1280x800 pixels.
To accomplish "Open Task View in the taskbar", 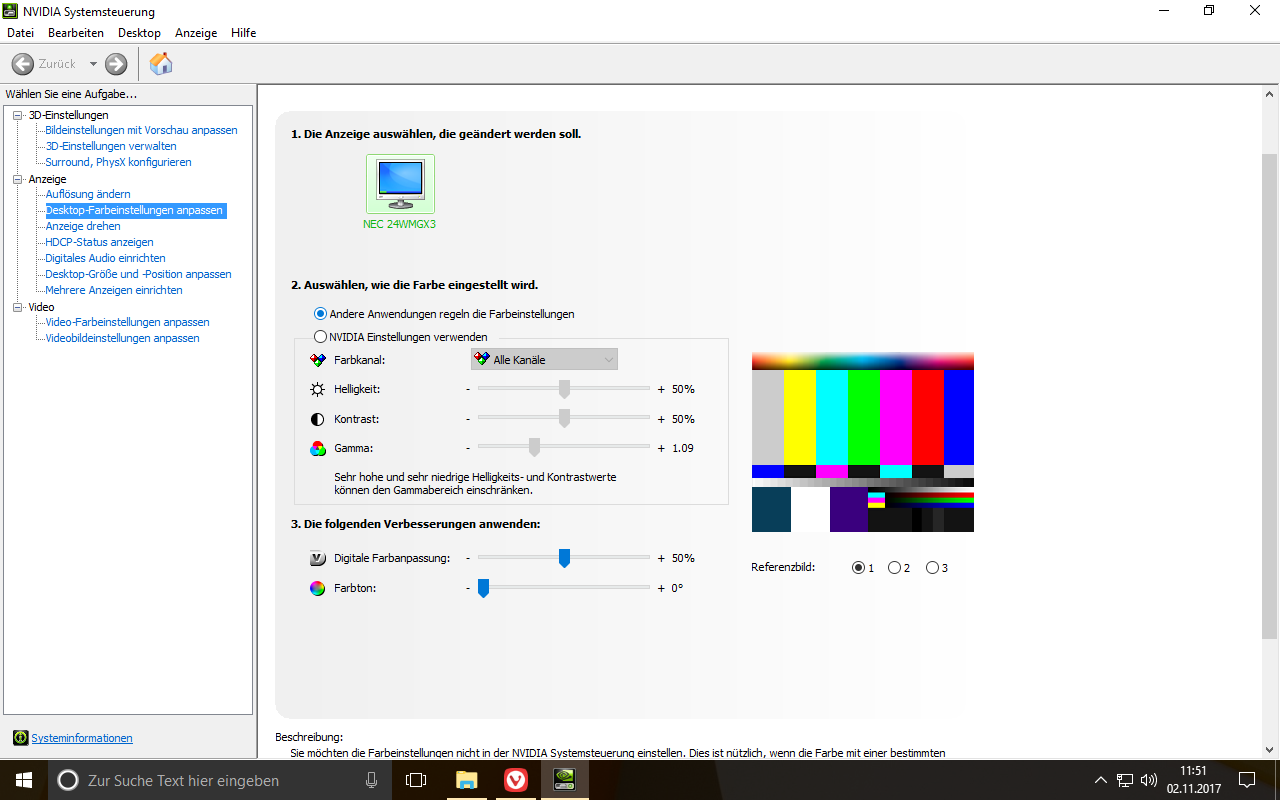I will pyautogui.click(x=416, y=780).
